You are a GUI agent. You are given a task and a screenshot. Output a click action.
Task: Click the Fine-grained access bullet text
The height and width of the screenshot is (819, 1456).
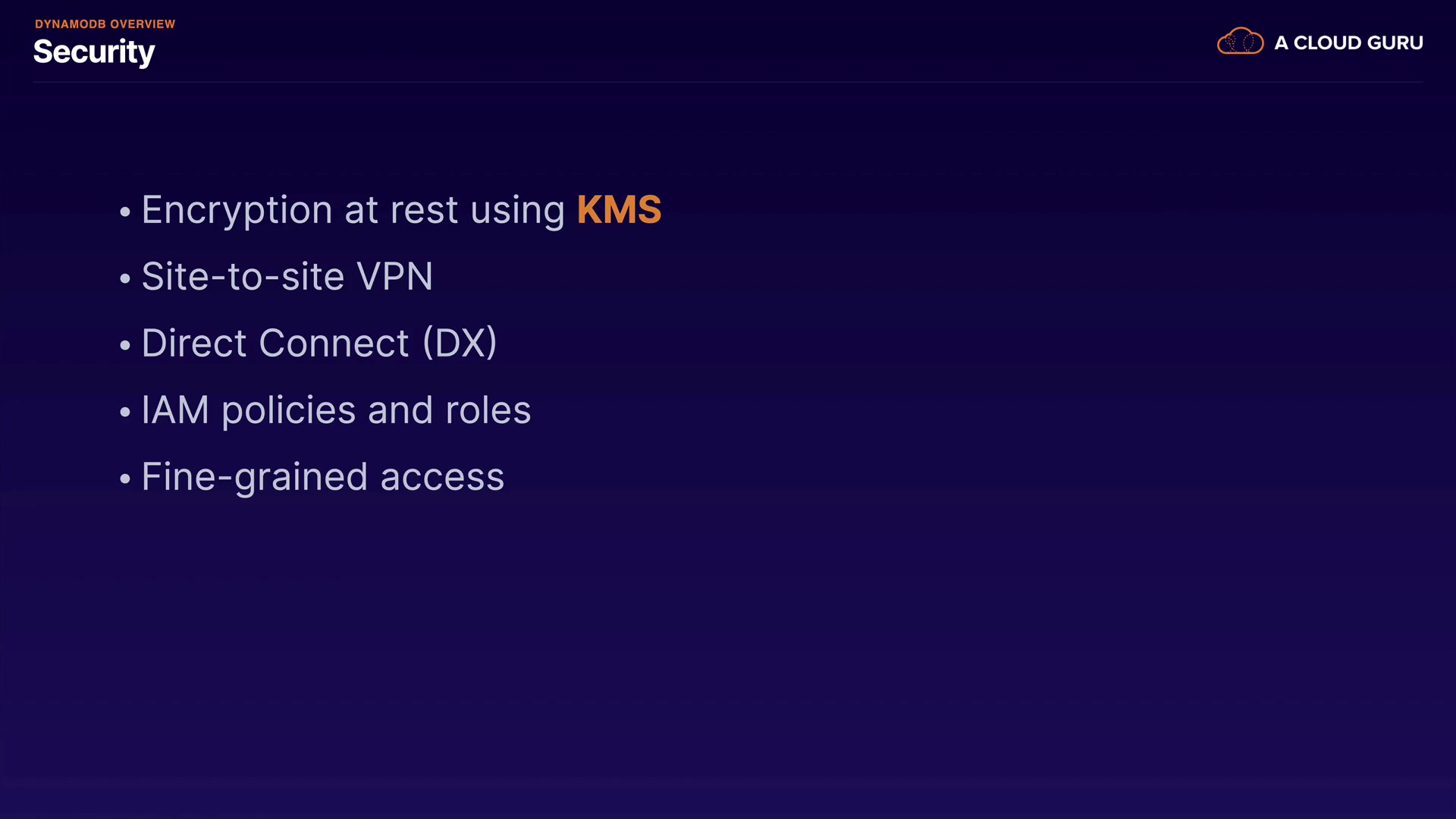click(x=322, y=477)
